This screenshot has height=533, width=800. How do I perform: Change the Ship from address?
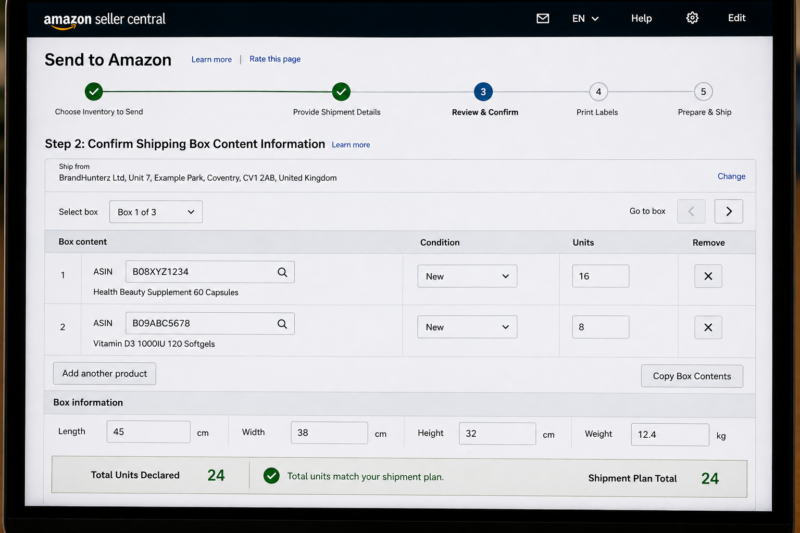[731, 176]
